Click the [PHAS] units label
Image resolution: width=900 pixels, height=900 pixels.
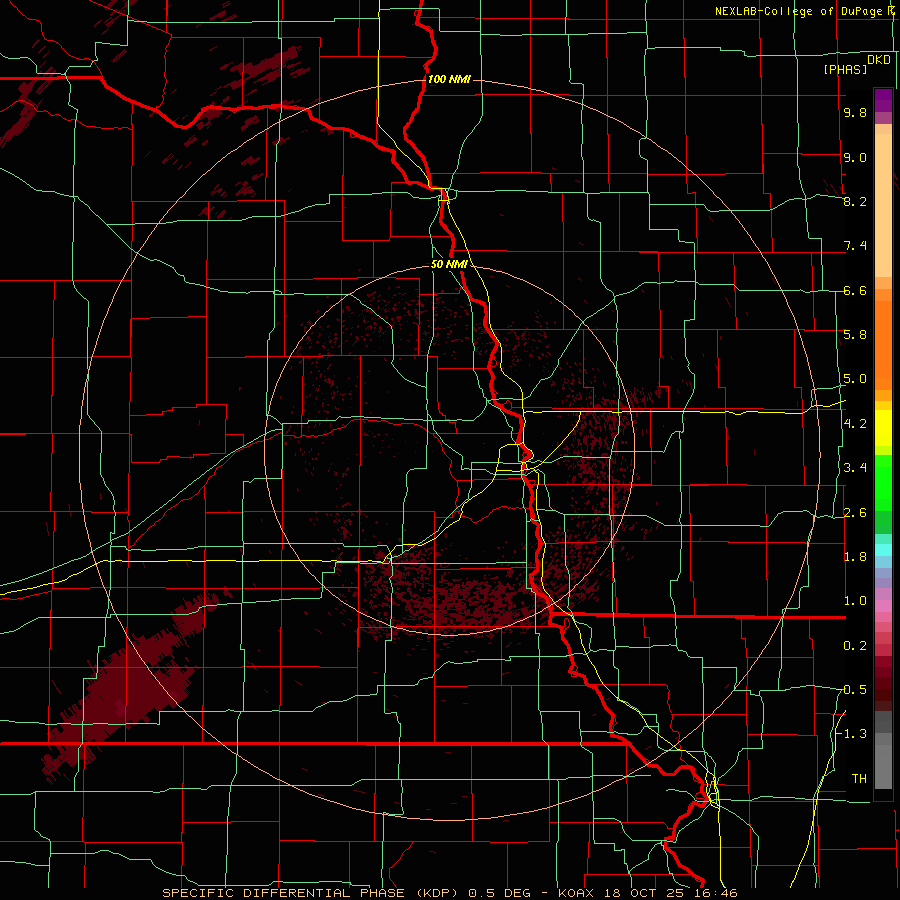(x=845, y=70)
